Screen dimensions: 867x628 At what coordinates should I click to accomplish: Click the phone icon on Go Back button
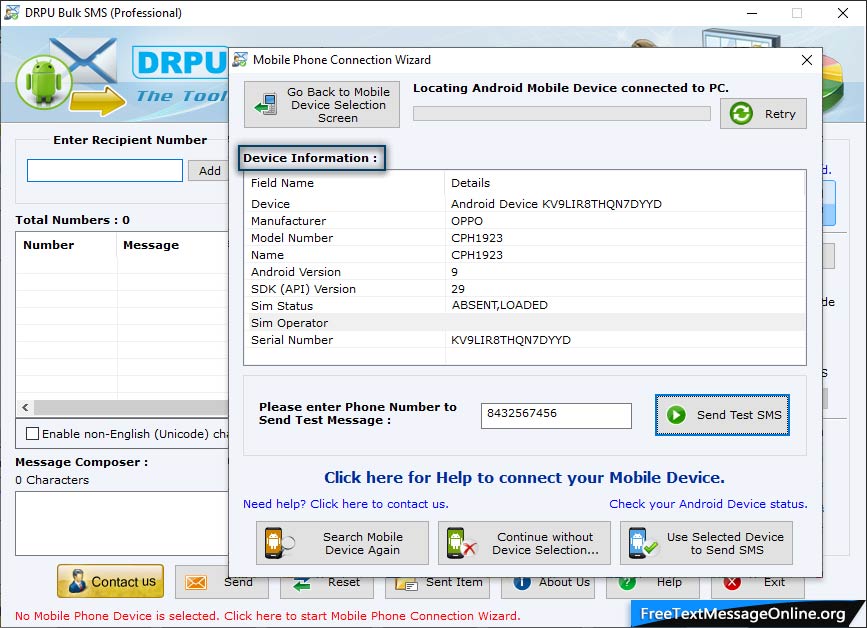266,104
